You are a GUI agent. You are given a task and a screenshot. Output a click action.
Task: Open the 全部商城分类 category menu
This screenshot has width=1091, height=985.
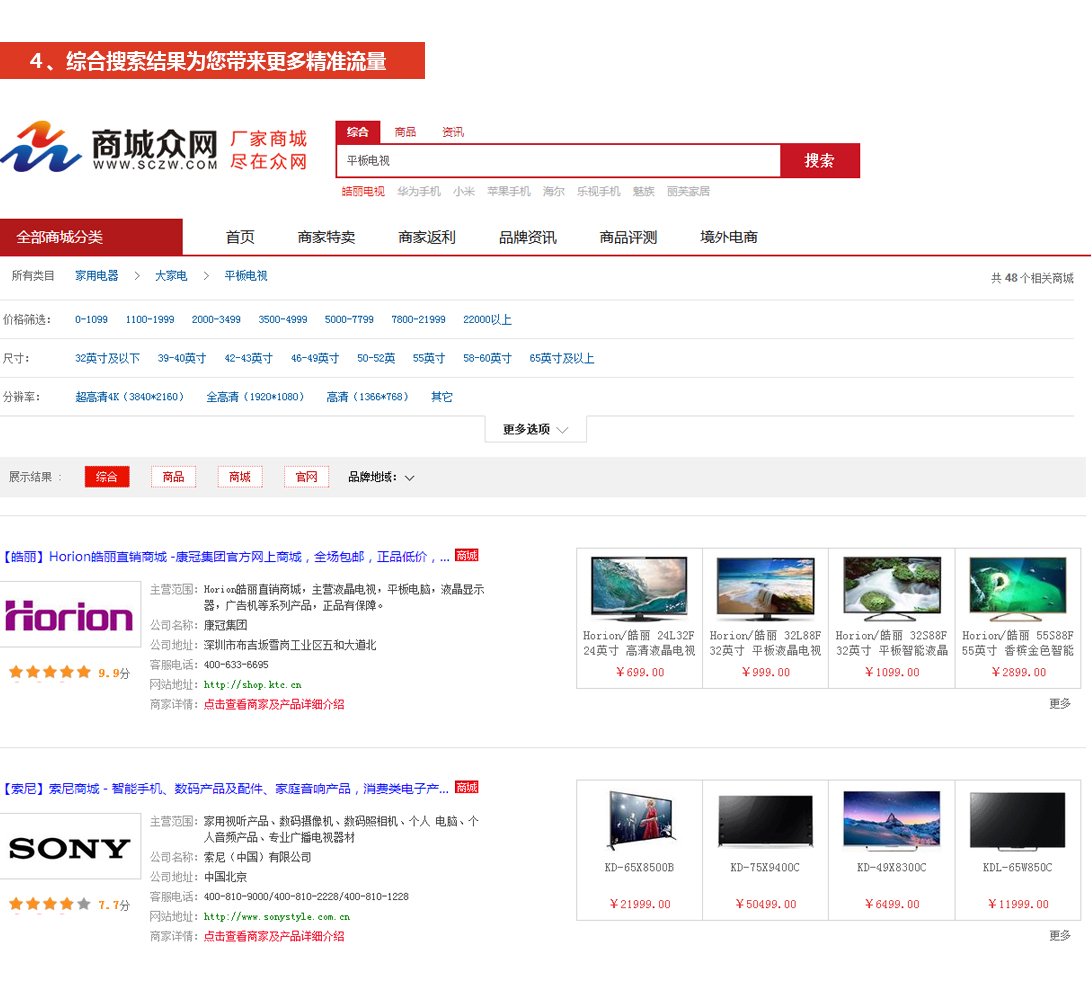pyautogui.click(x=91, y=237)
